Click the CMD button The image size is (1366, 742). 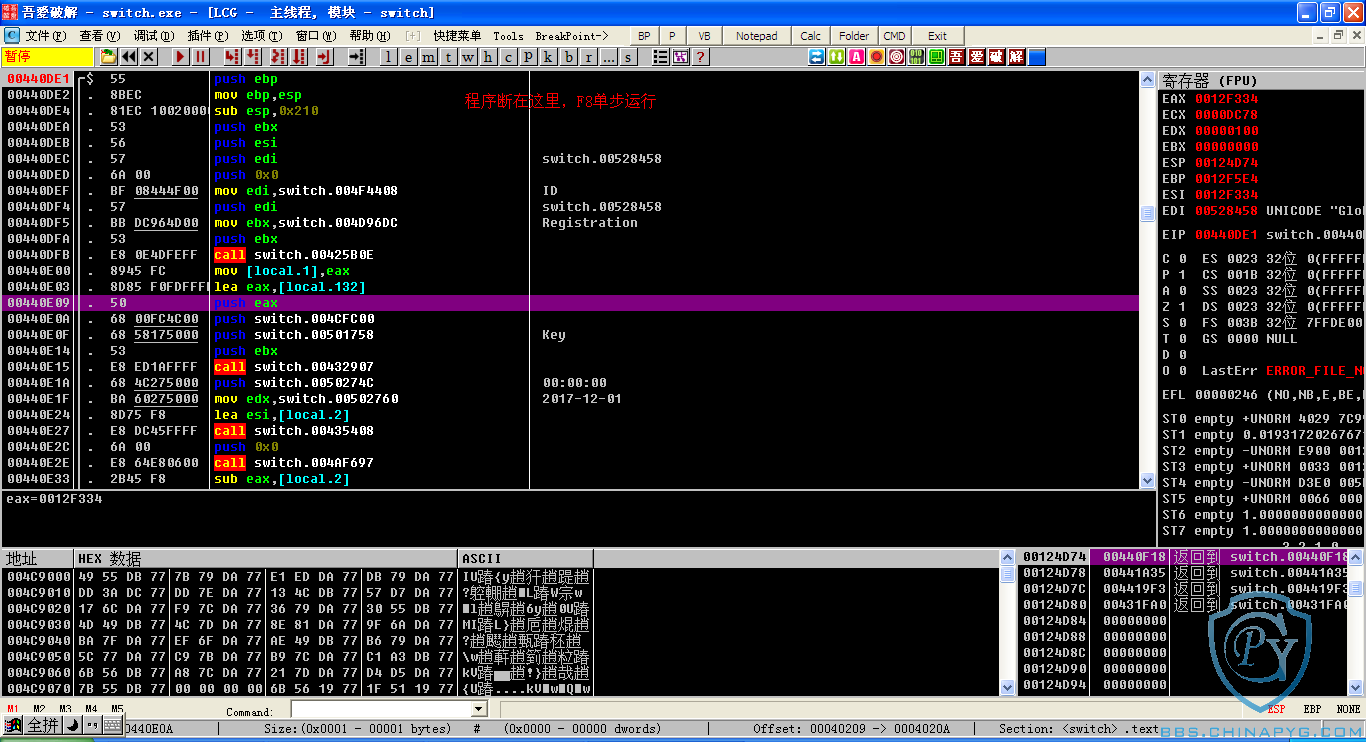click(x=894, y=36)
